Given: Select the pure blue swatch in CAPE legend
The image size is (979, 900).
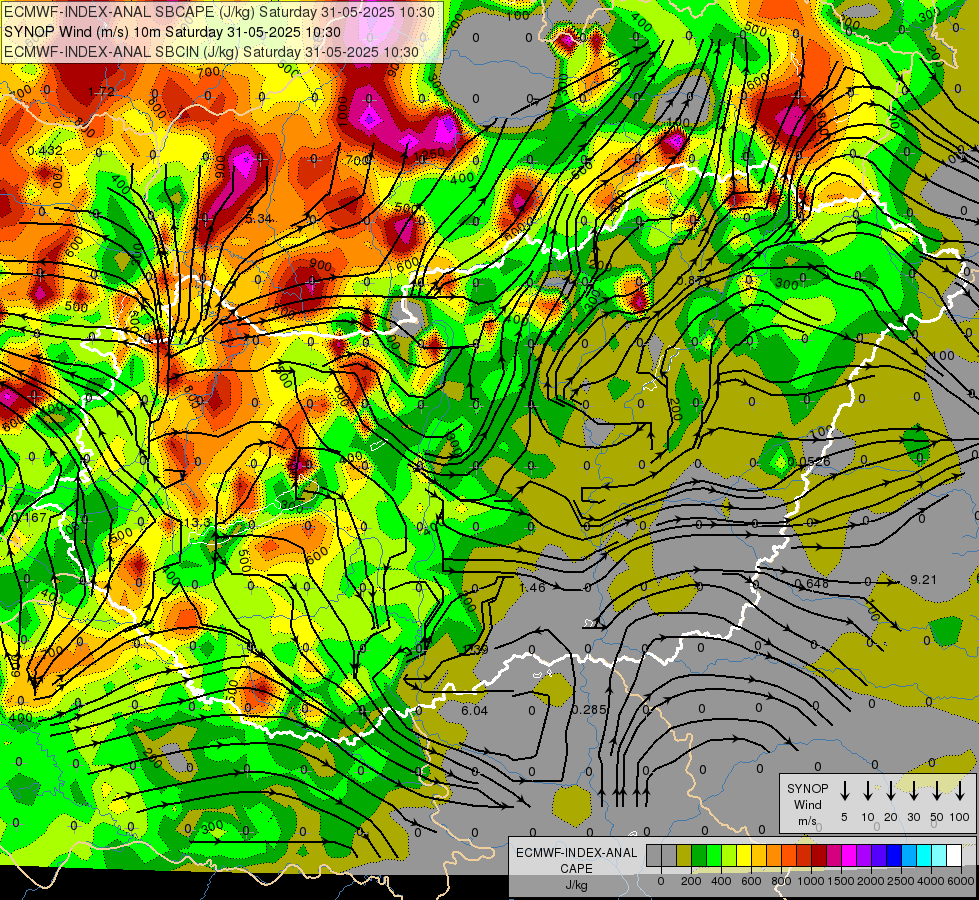Looking at the screenshot, I should click(894, 855).
